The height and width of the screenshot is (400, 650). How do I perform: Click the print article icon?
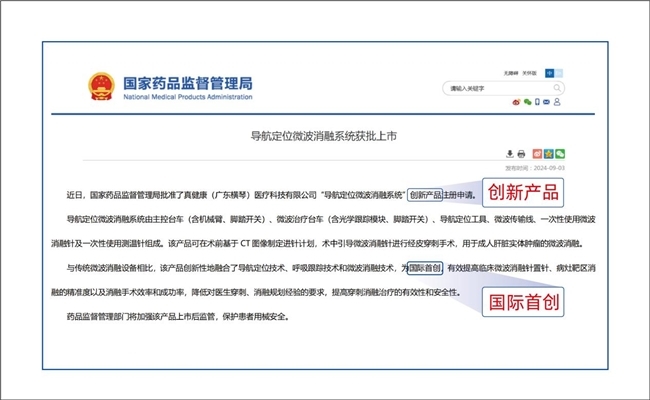(521, 154)
